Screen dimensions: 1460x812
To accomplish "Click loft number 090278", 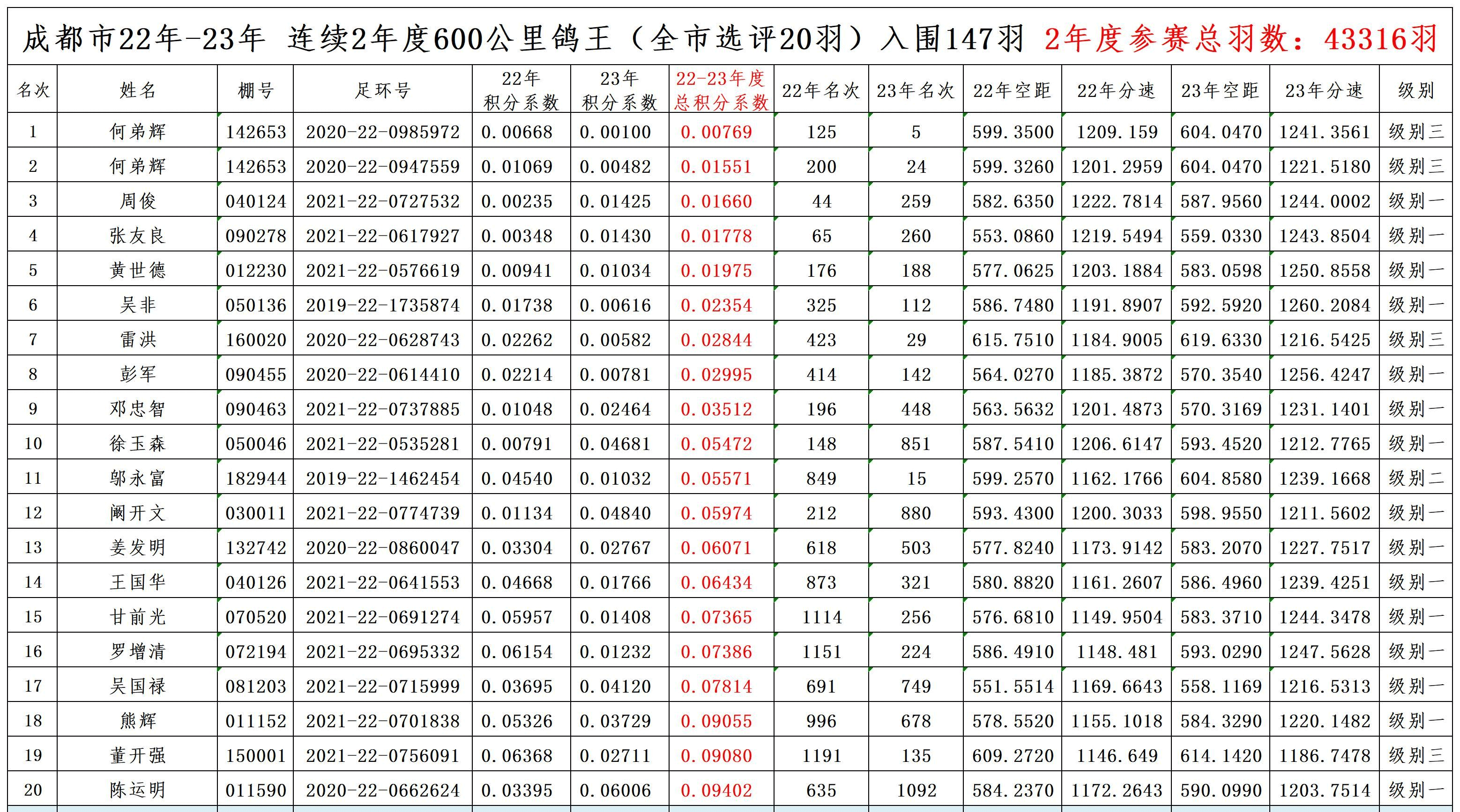I will (x=256, y=236).
